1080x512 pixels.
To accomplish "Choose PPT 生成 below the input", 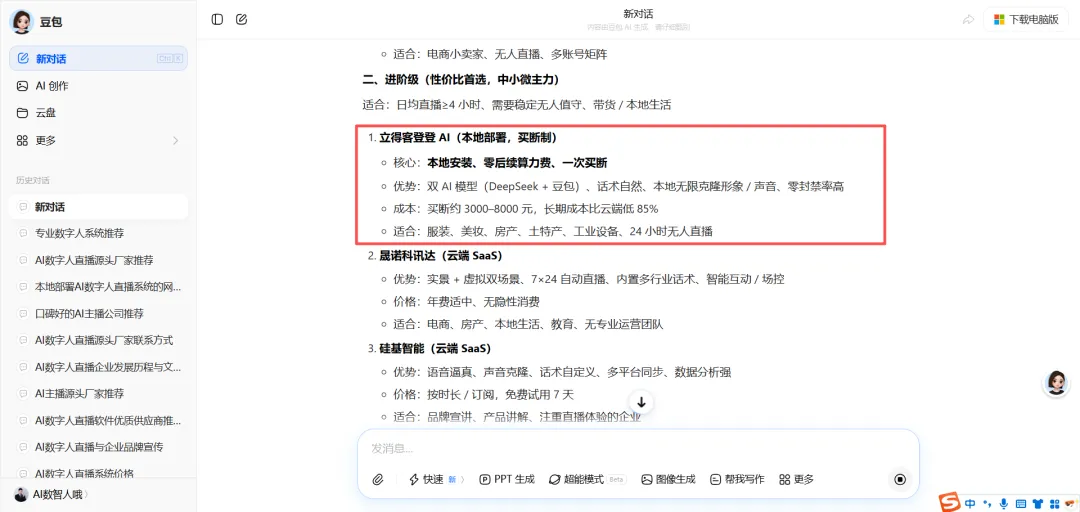I will pos(507,480).
